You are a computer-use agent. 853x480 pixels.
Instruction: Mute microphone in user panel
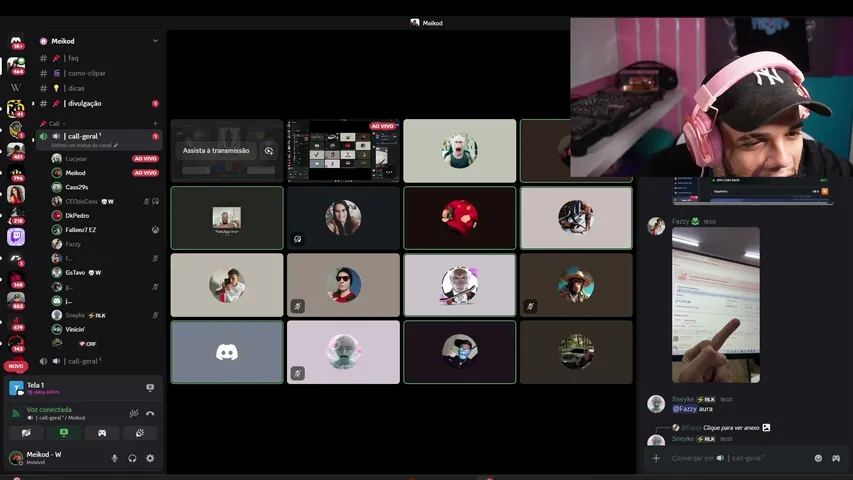pos(114,458)
